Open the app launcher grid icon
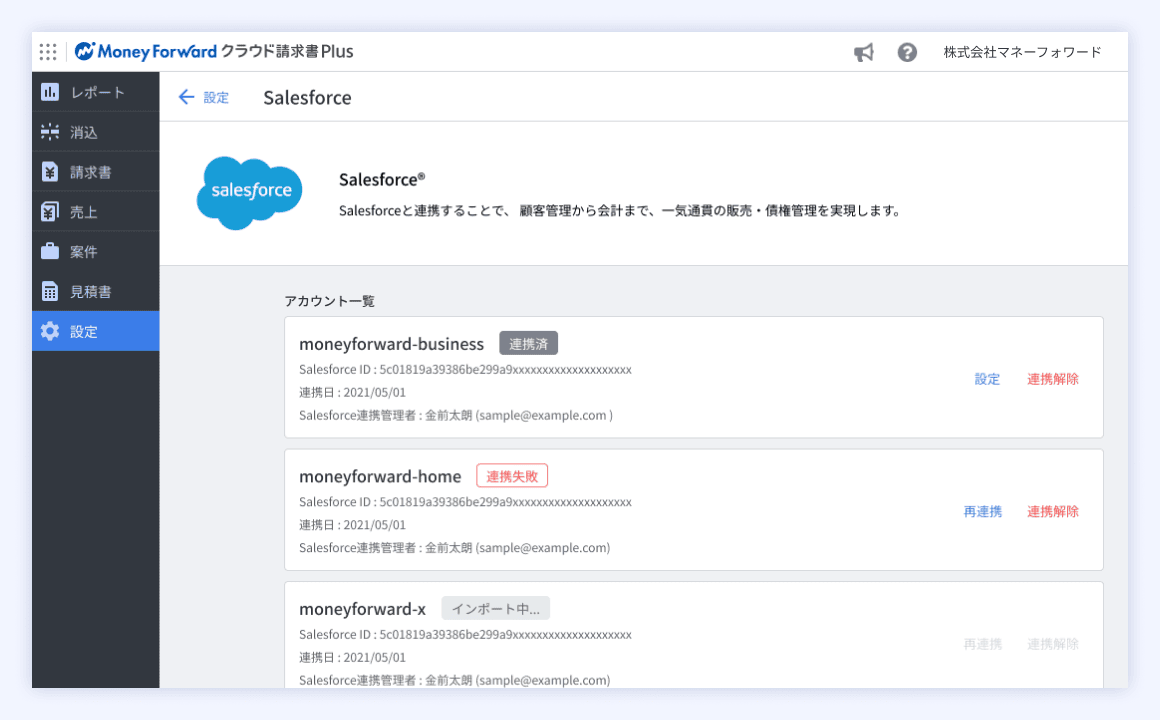1160x720 pixels. tap(48, 52)
